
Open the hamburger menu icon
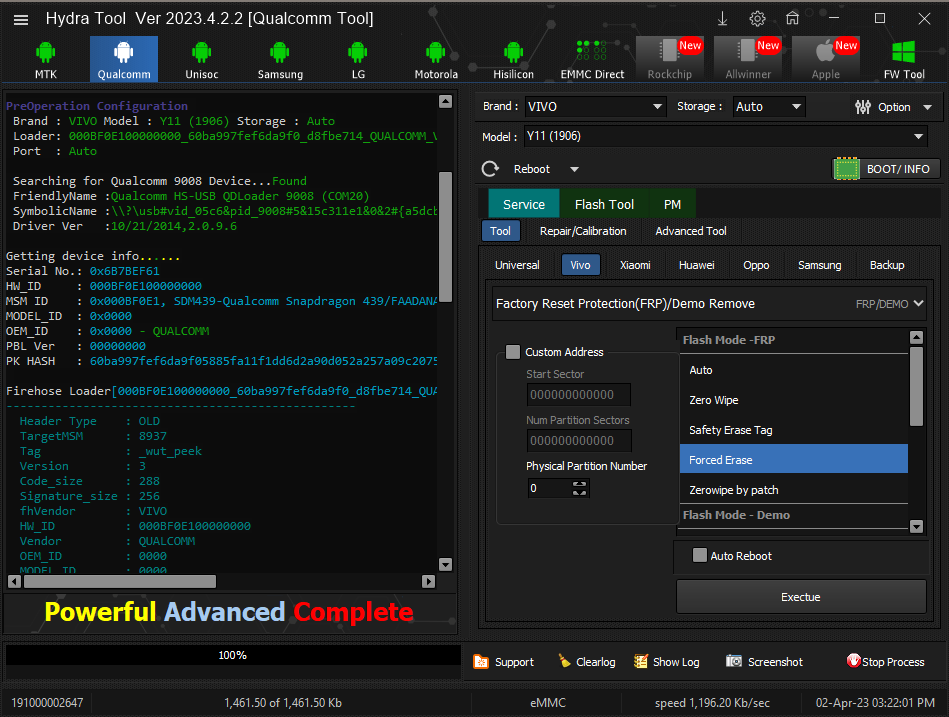click(x=21, y=20)
